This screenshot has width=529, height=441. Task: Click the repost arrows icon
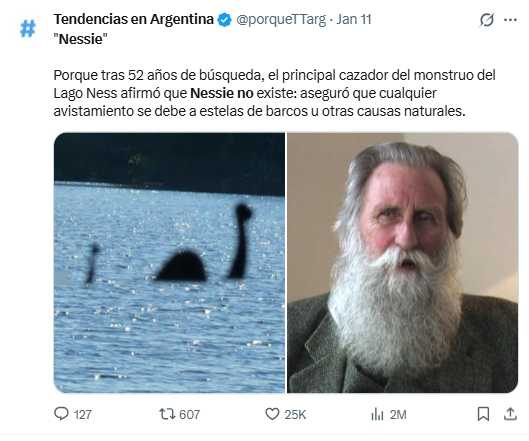point(167,414)
